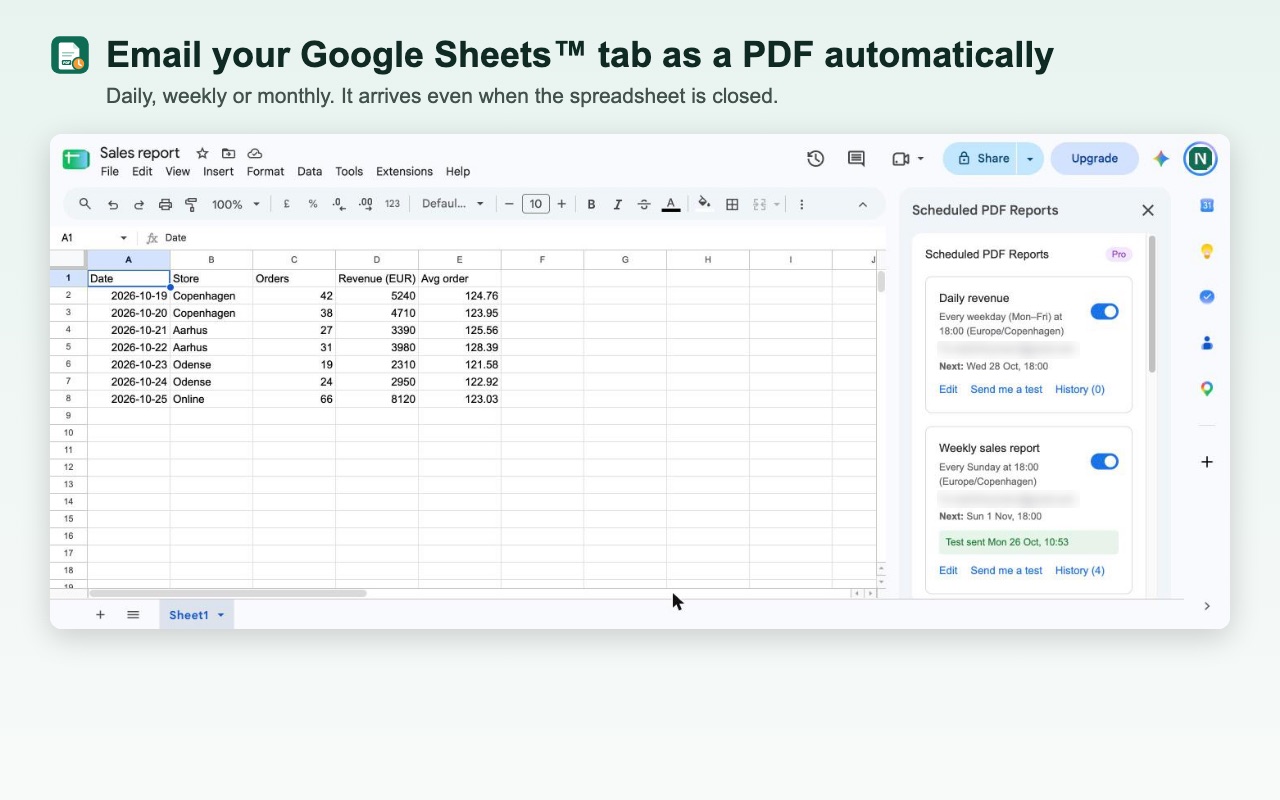This screenshot has height=800, width=1280.
Task: Click the Gemini sparkle icon
Action: (x=1161, y=158)
